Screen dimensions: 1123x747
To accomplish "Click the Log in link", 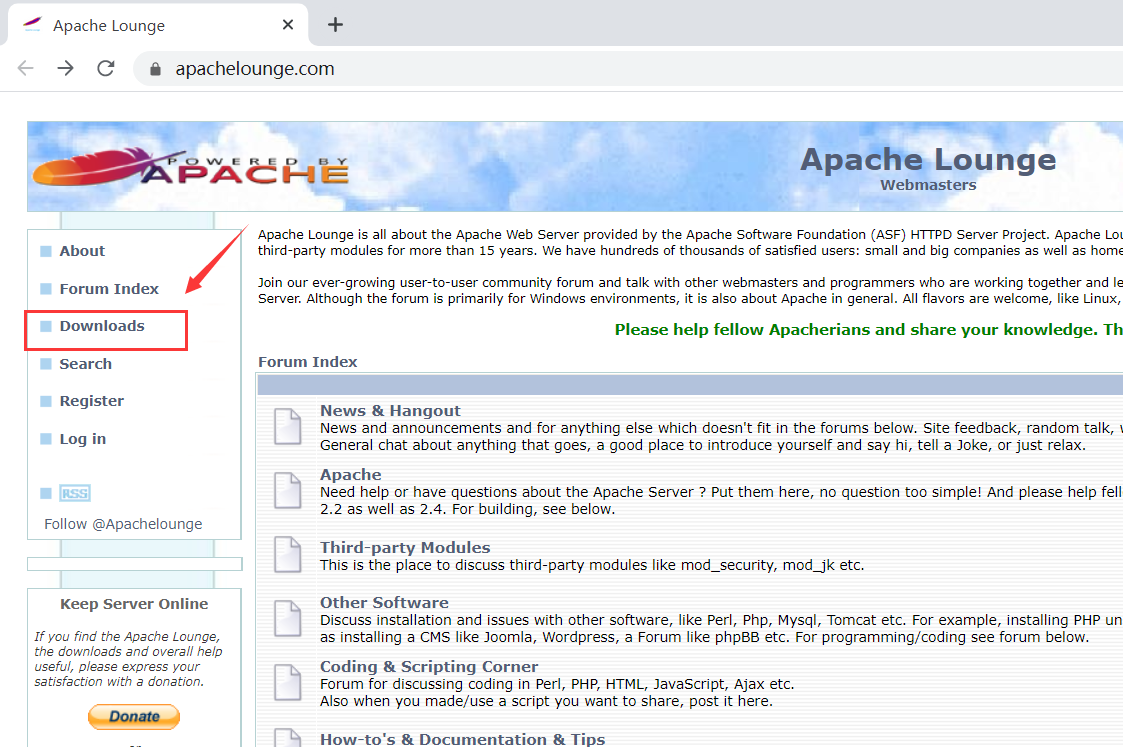I will coord(82,438).
